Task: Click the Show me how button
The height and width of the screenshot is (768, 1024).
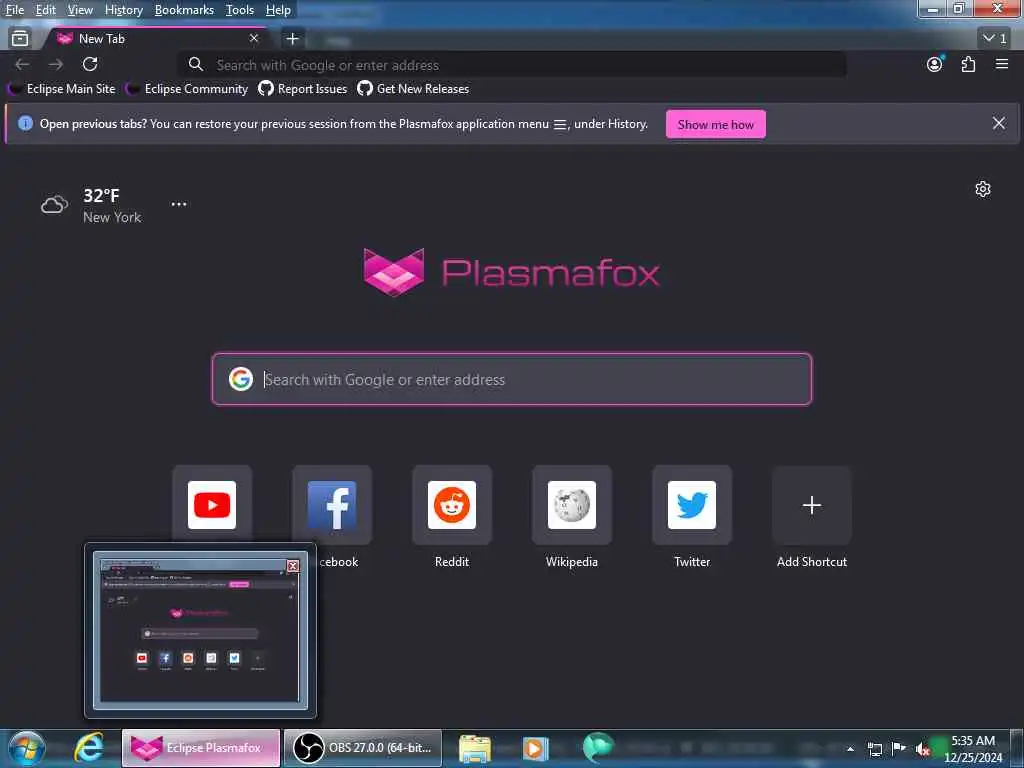Action: (716, 124)
